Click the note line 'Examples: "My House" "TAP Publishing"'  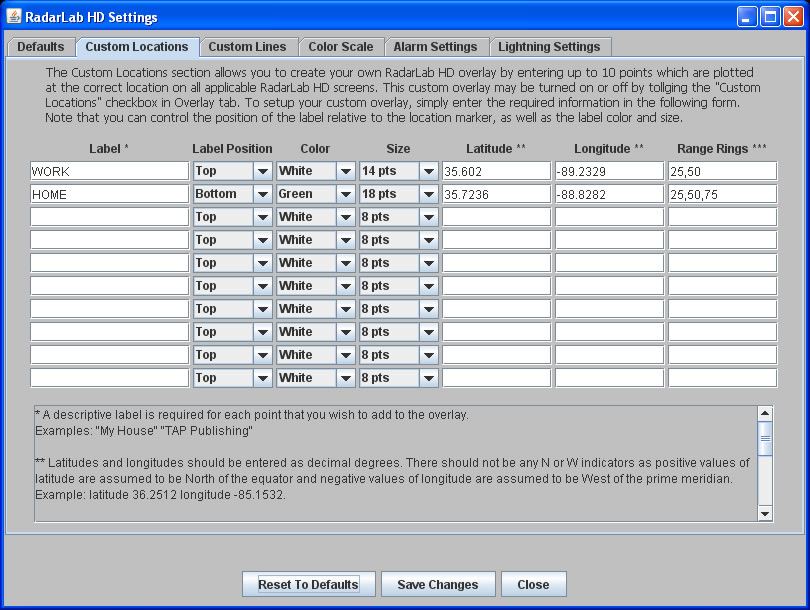[x=144, y=431]
